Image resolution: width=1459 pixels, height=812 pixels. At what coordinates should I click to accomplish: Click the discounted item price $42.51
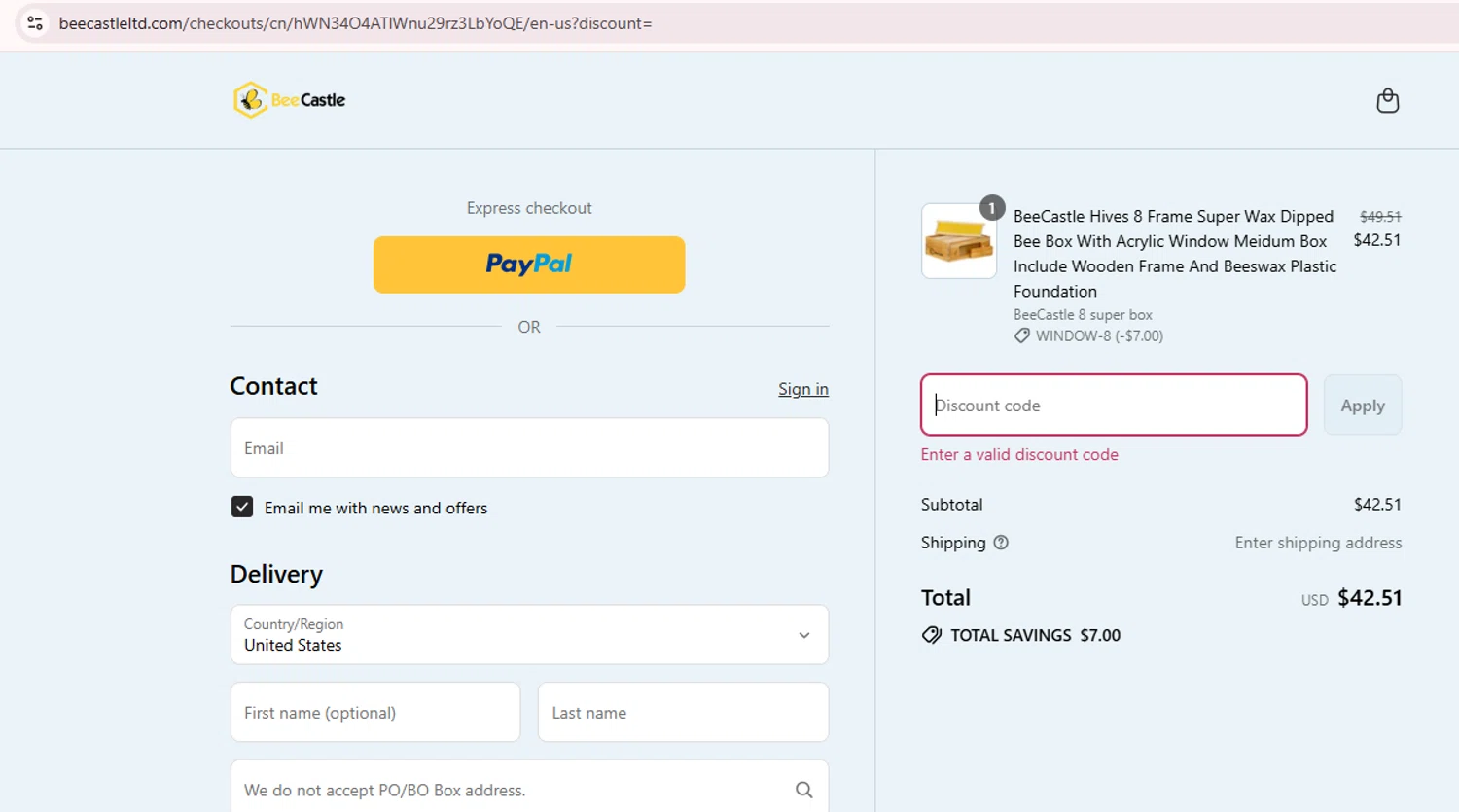click(1377, 240)
